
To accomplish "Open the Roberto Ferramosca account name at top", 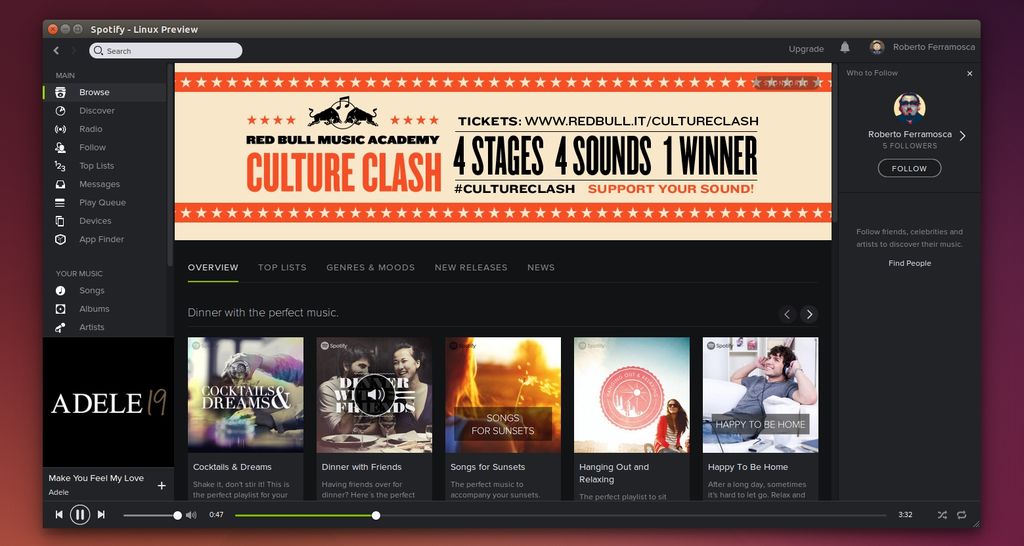I will (934, 47).
